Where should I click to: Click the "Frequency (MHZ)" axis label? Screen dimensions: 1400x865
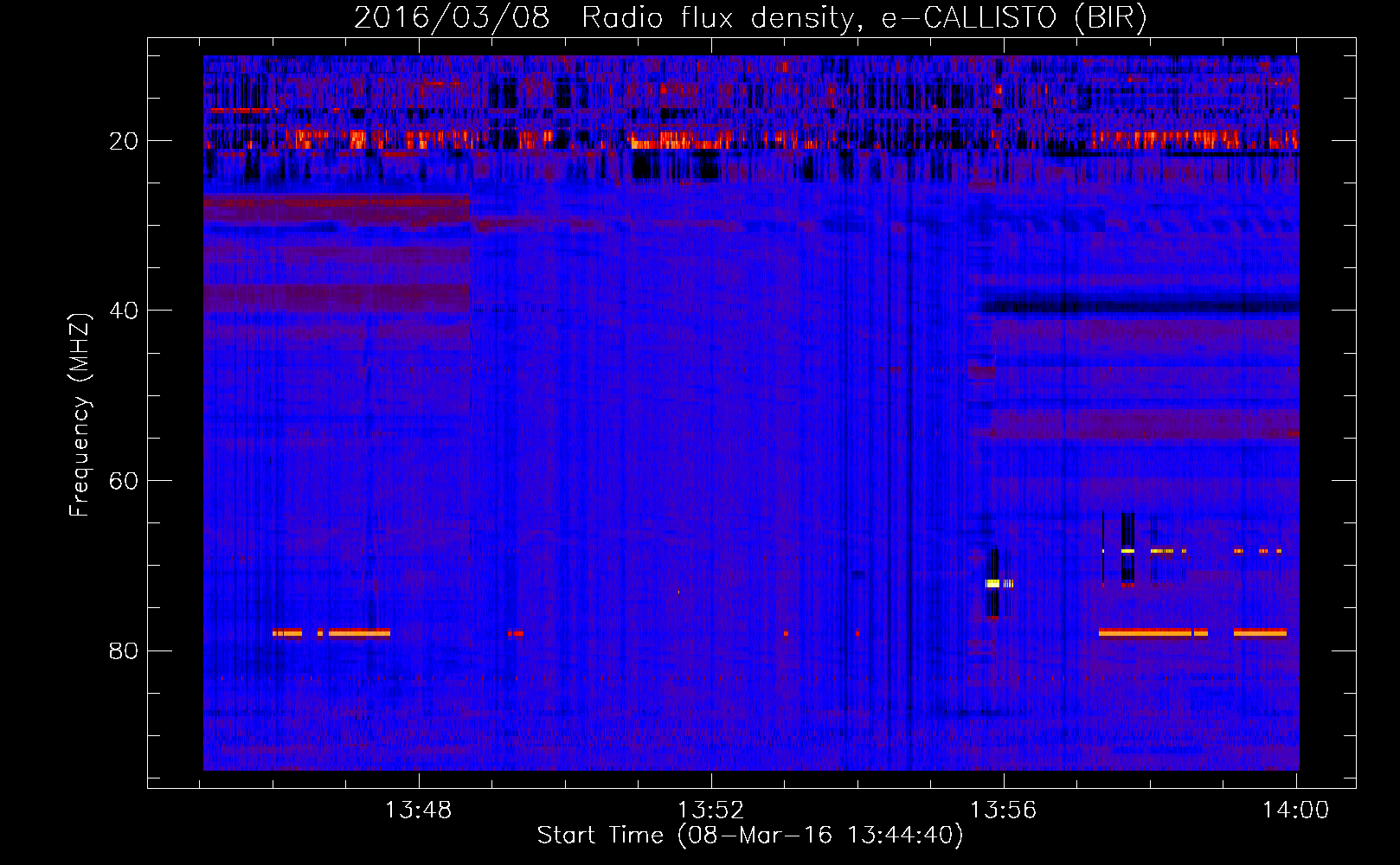tap(80, 415)
